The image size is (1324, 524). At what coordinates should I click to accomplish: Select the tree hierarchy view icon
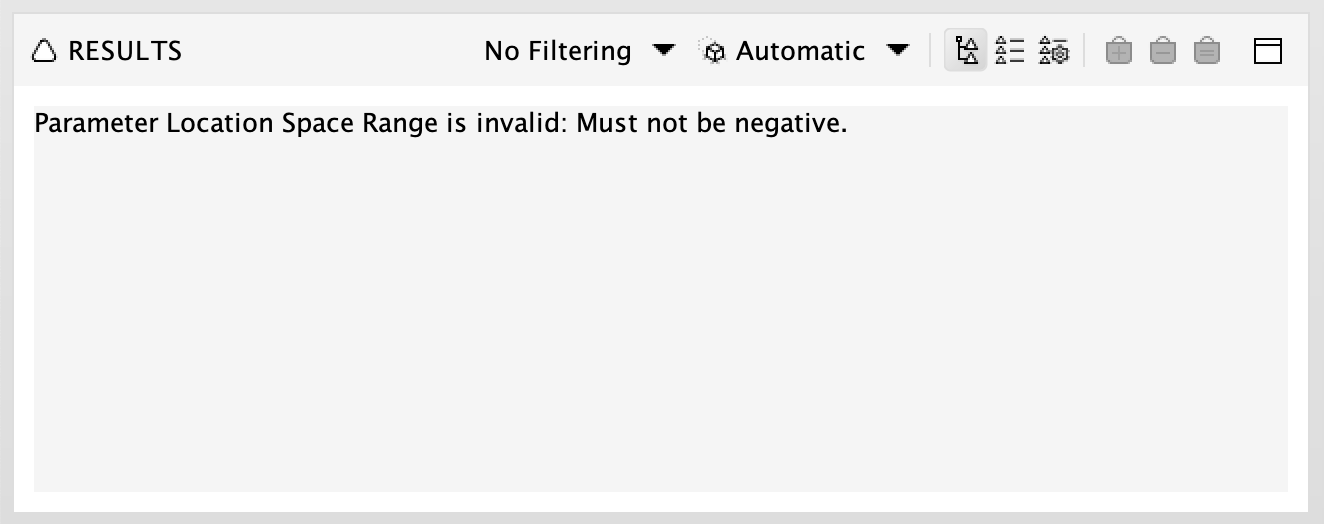[x=967, y=50]
